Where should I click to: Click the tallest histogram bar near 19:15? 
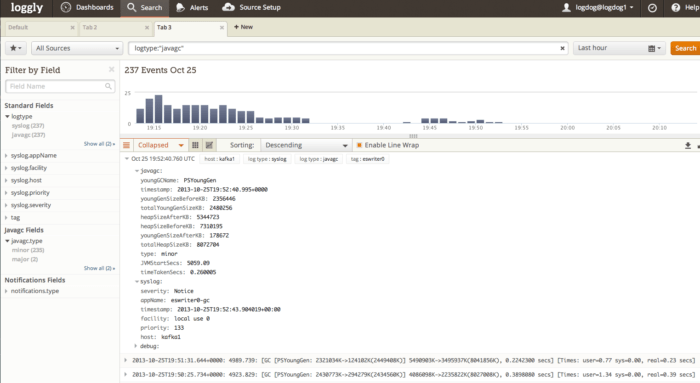158,109
